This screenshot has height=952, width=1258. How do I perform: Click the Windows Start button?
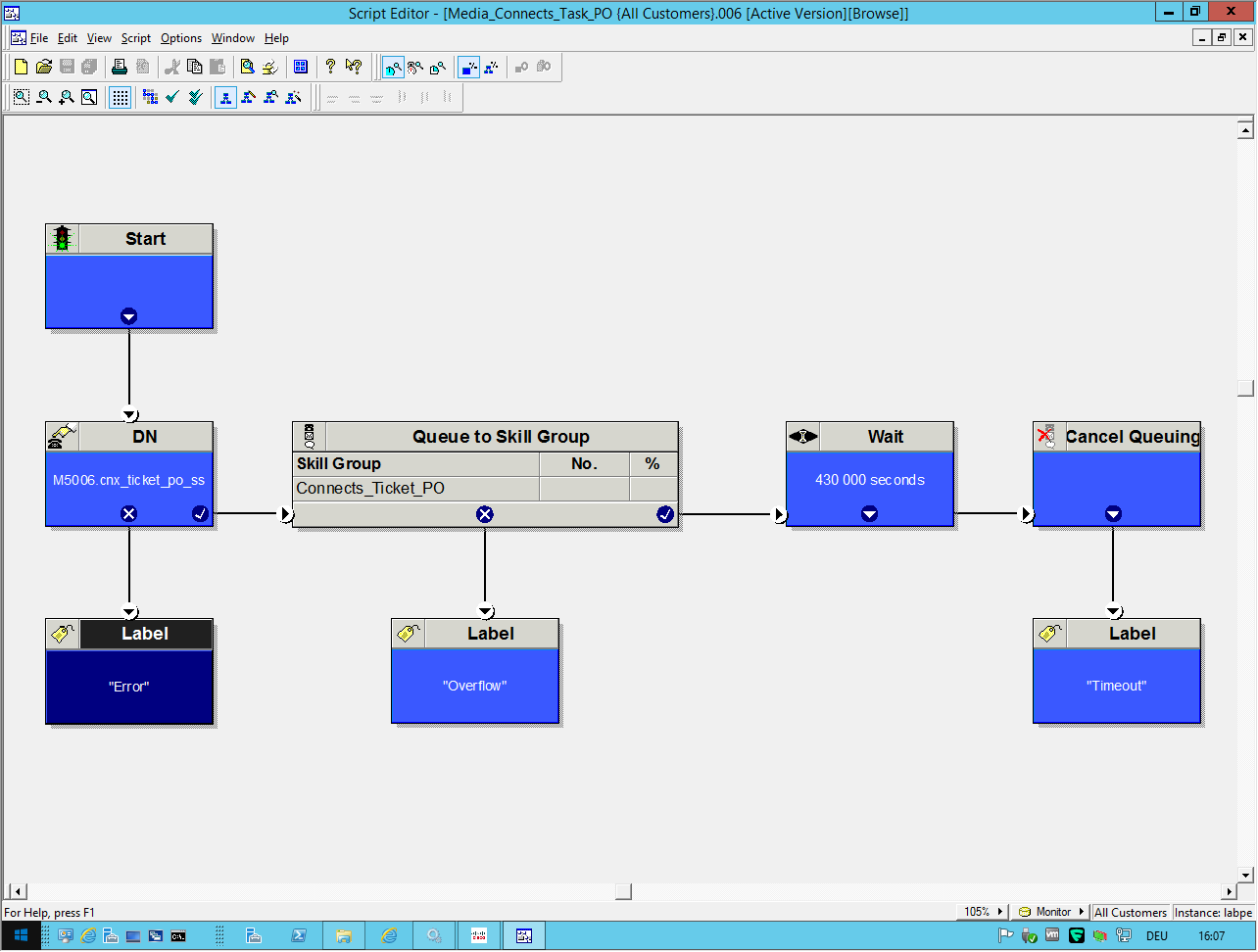pyautogui.click(x=21, y=936)
